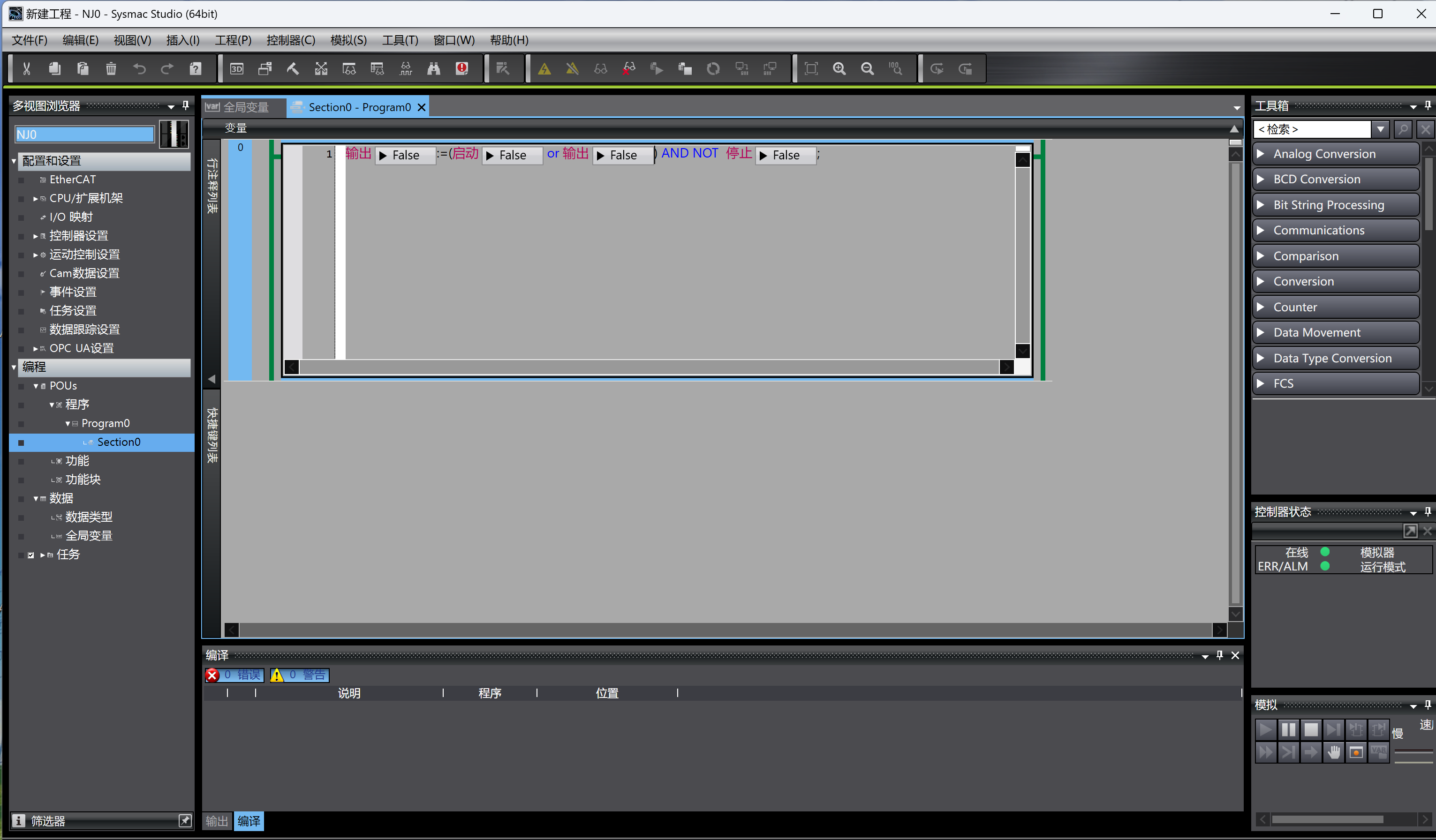Screen dimensions: 1436x840
Task: Toggle the checkbox beside 任务
Action: pos(31,555)
